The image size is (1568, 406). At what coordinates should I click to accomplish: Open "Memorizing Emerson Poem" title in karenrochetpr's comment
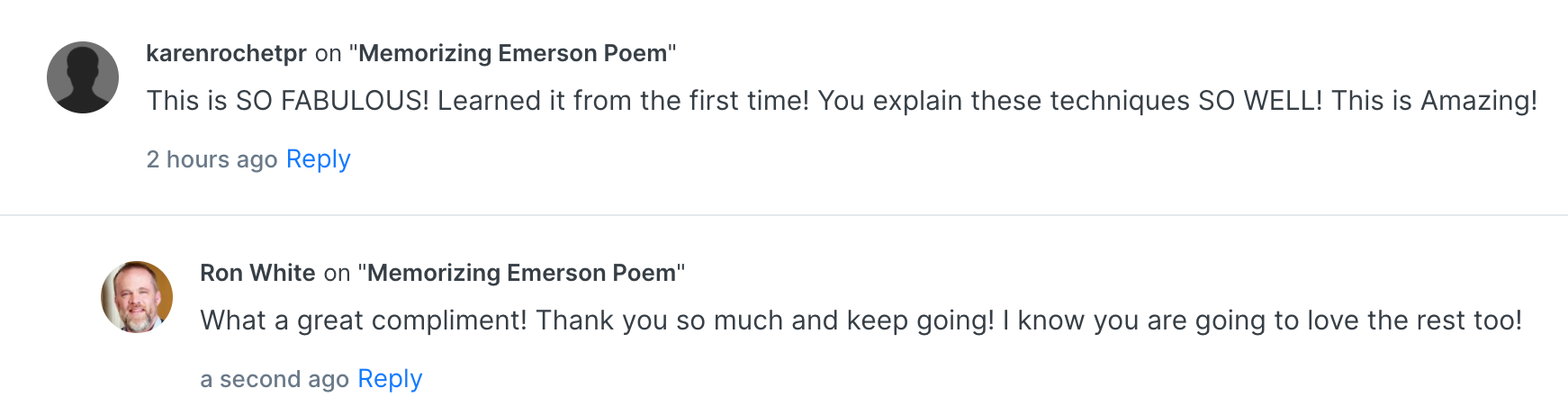click(512, 53)
